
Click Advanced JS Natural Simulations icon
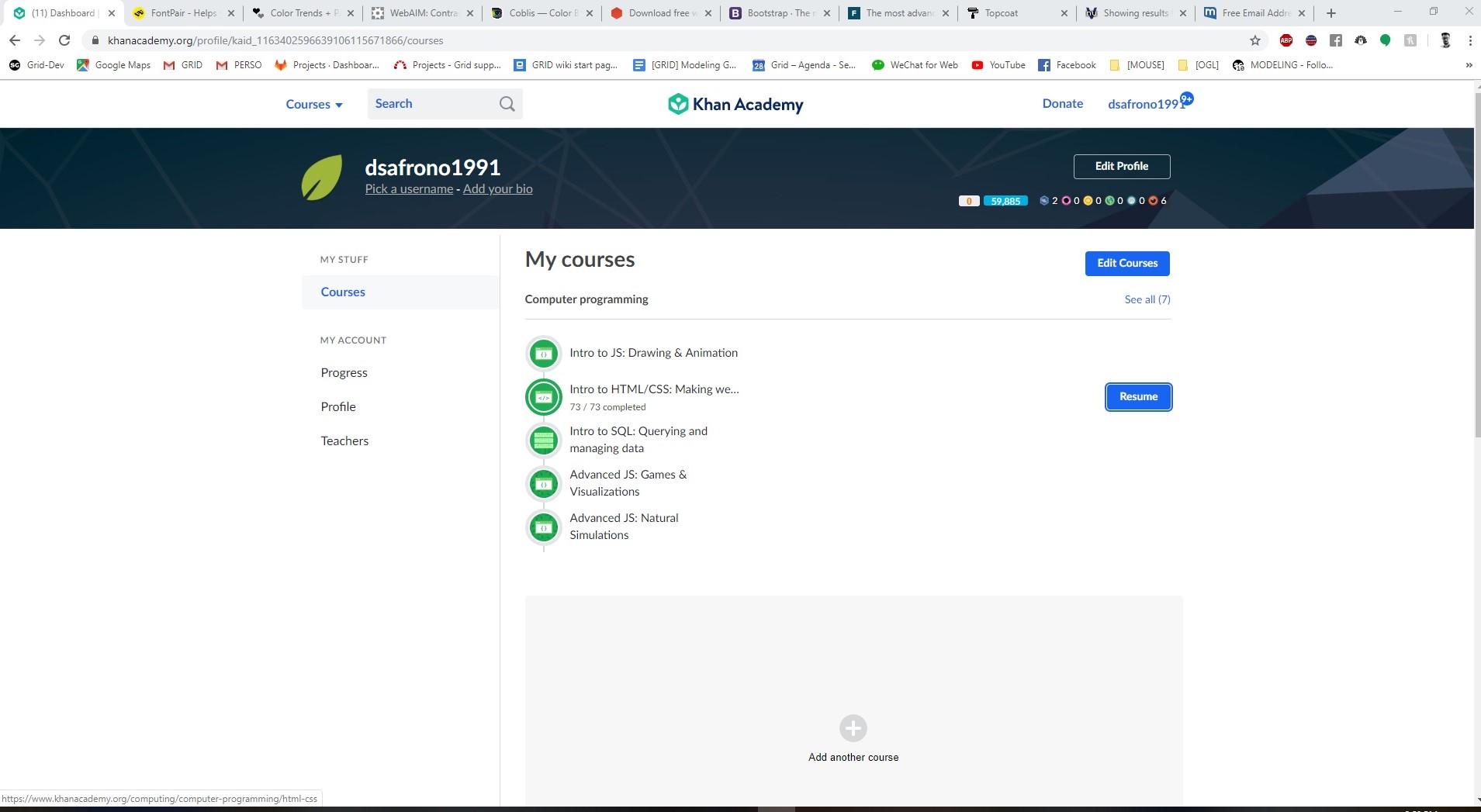click(544, 527)
